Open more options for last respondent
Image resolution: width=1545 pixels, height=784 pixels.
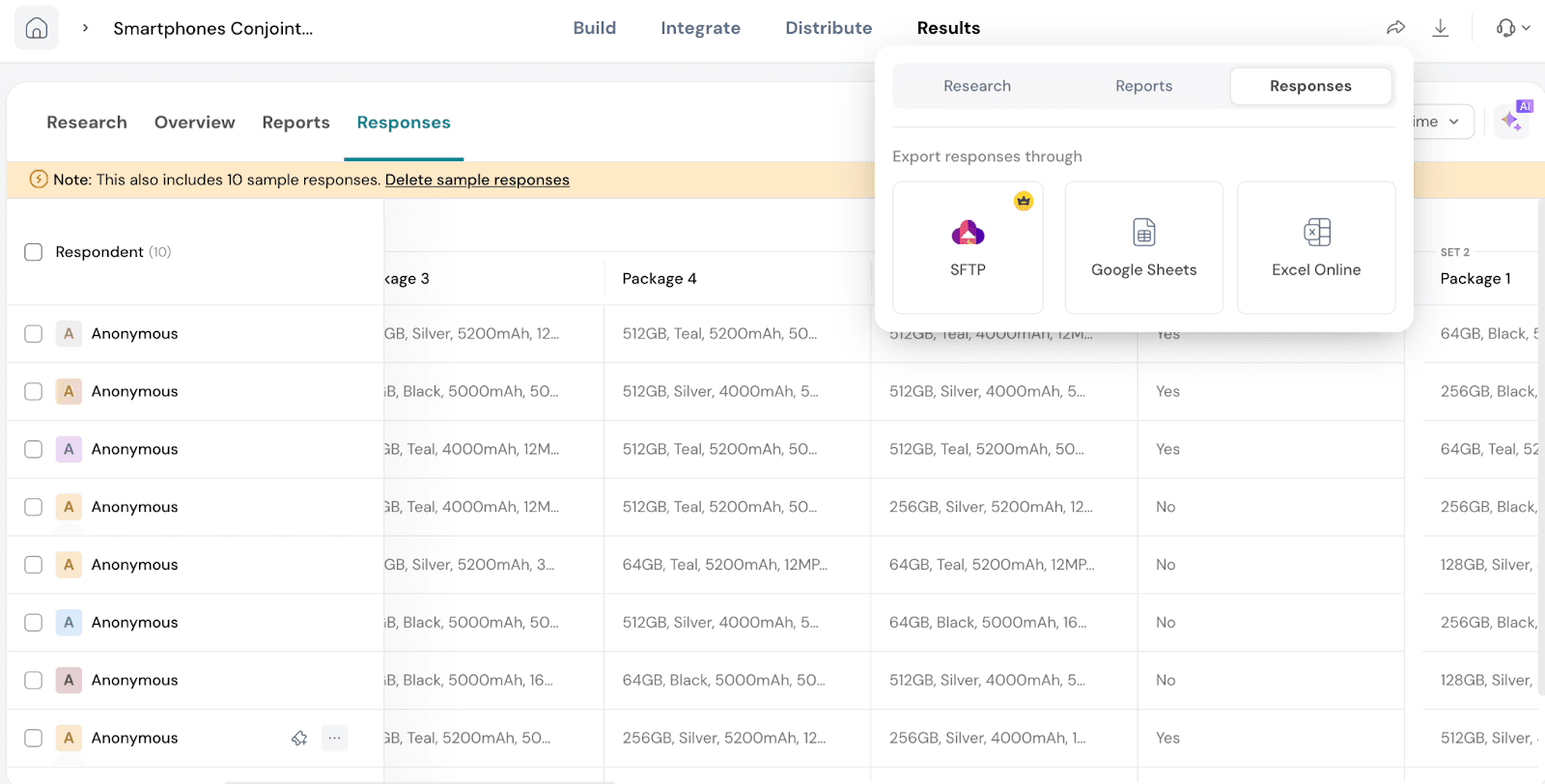(x=334, y=739)
